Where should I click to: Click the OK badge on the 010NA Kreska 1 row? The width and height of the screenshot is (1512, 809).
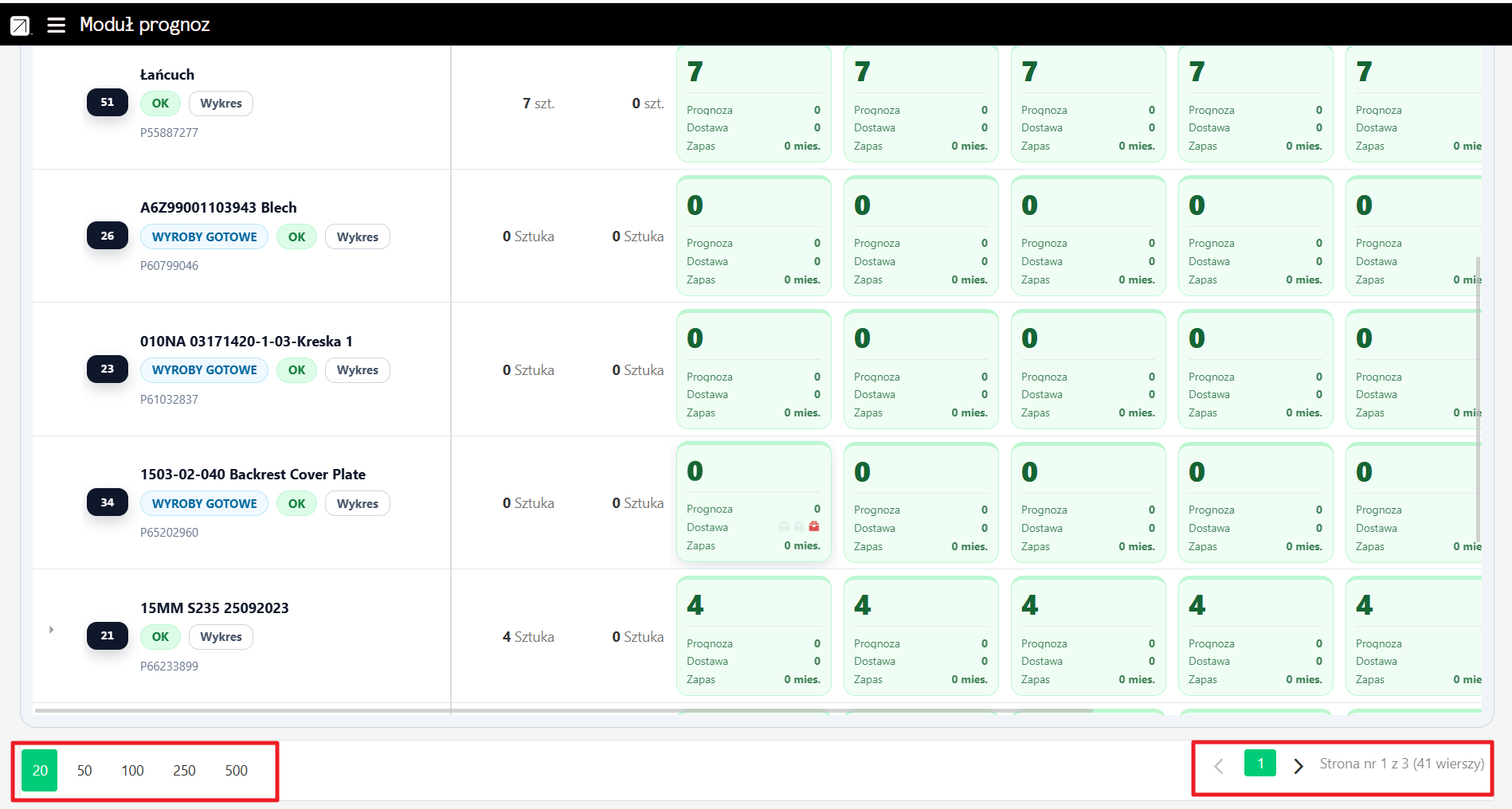pos(297,370)
